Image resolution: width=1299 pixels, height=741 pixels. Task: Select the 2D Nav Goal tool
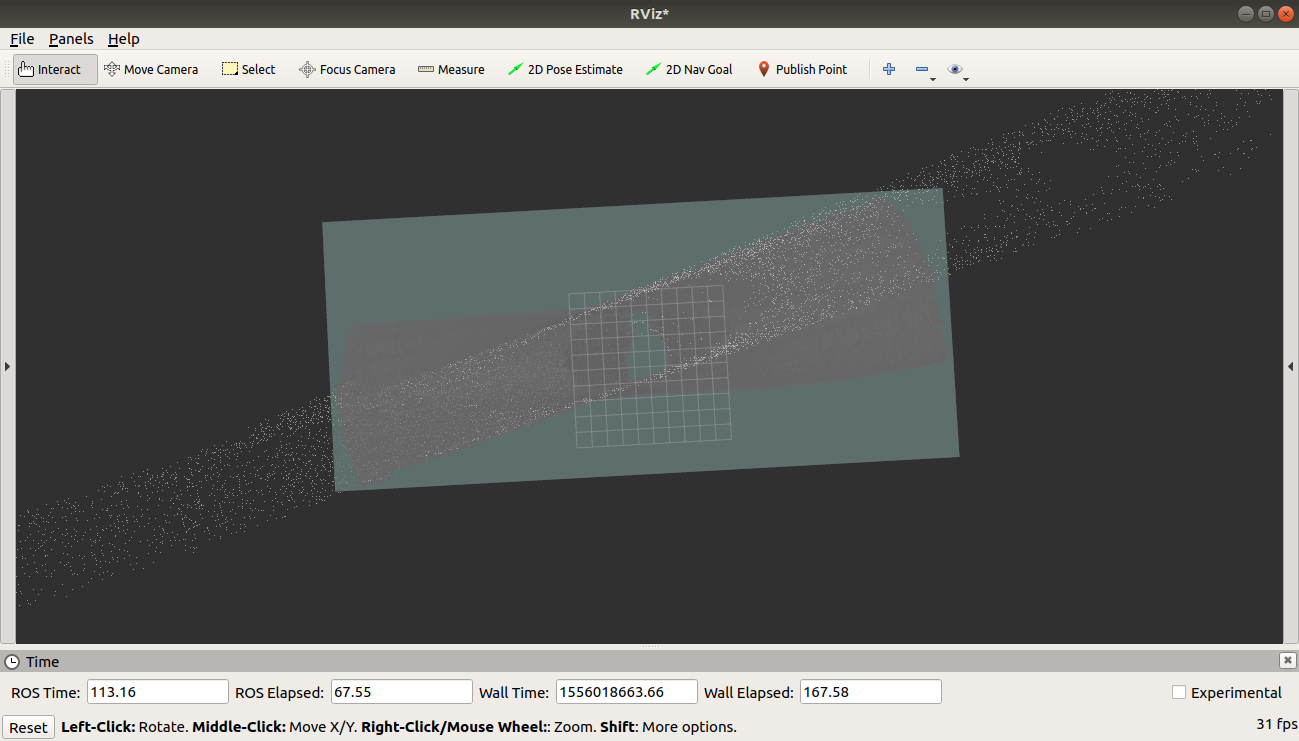pos(689,69)
